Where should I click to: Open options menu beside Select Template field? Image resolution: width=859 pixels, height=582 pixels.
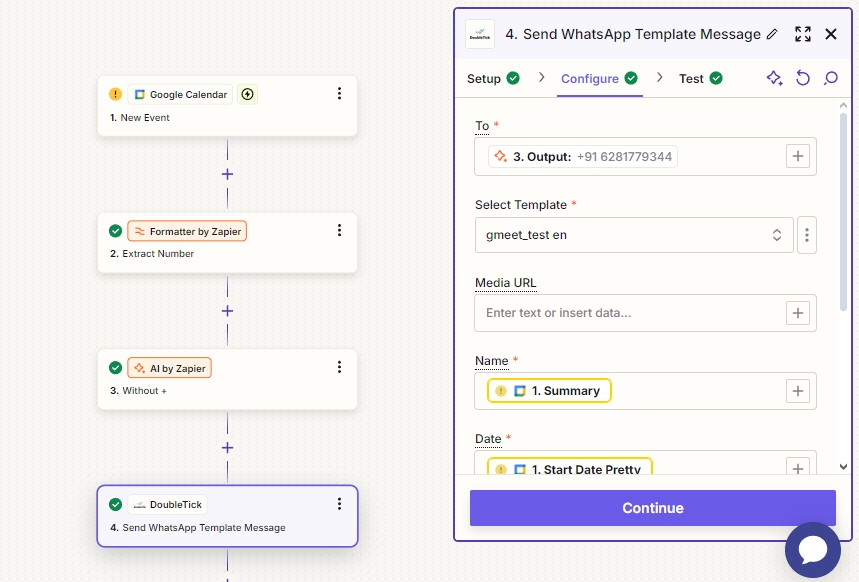point(807,235)
